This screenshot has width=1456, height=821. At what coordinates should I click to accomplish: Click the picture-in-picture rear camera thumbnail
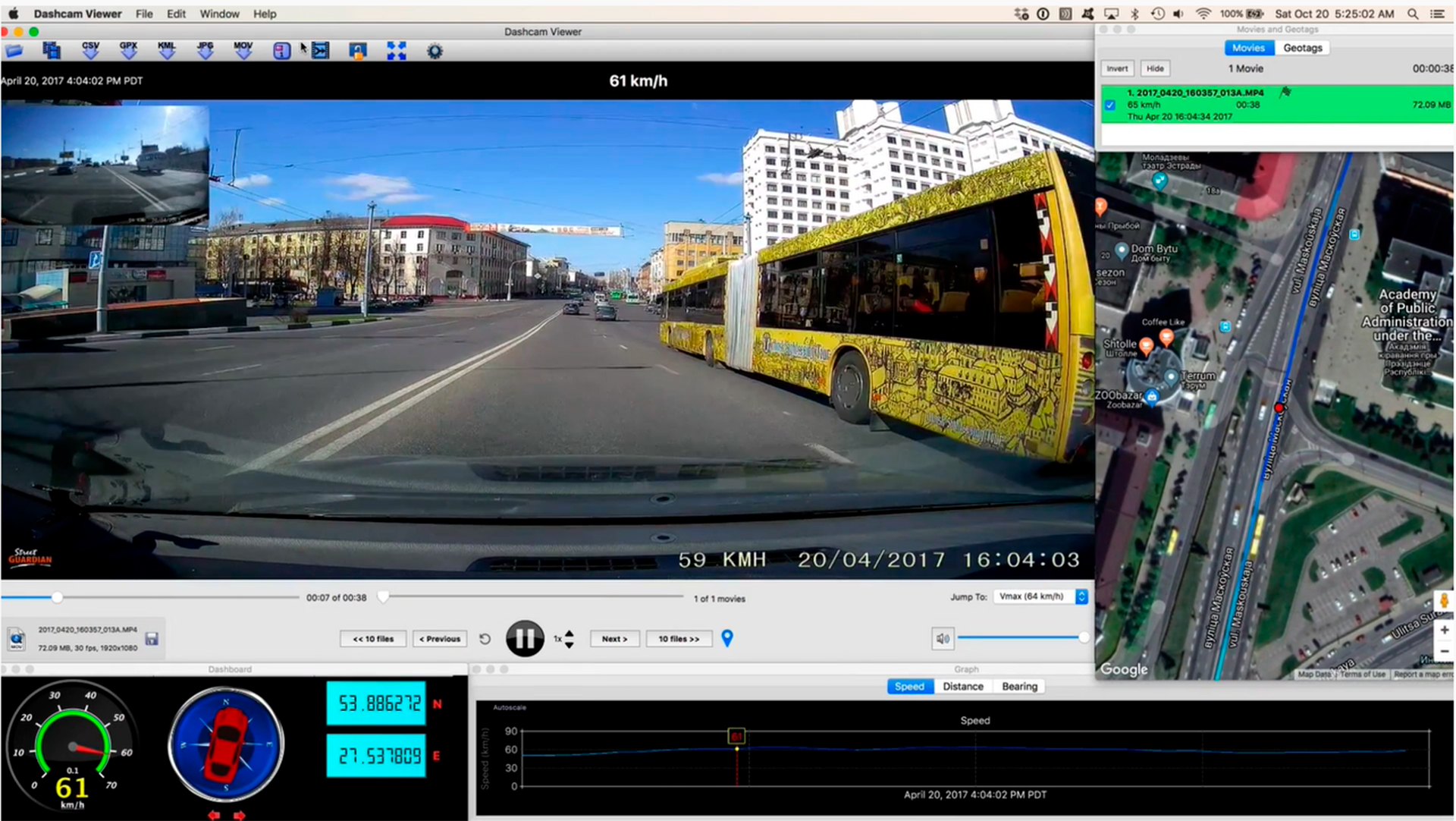(x=105, y=165)
